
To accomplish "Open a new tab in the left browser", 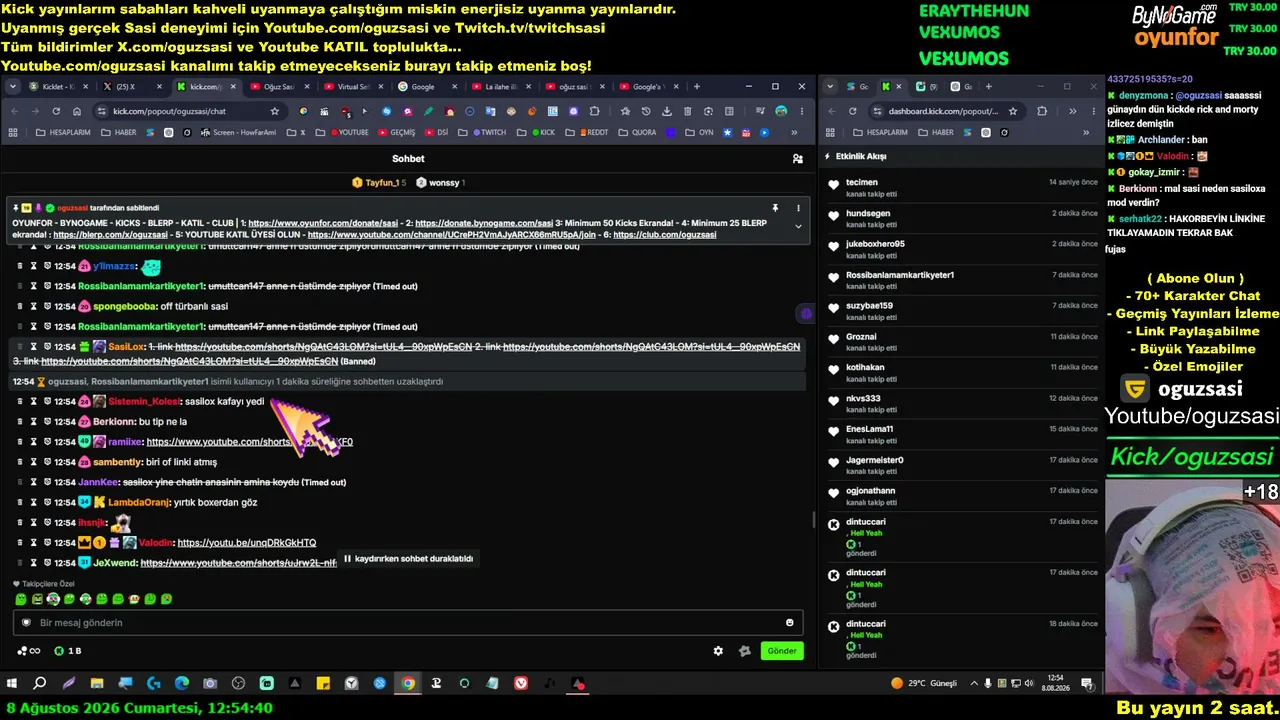I will [x=697, y=87].
